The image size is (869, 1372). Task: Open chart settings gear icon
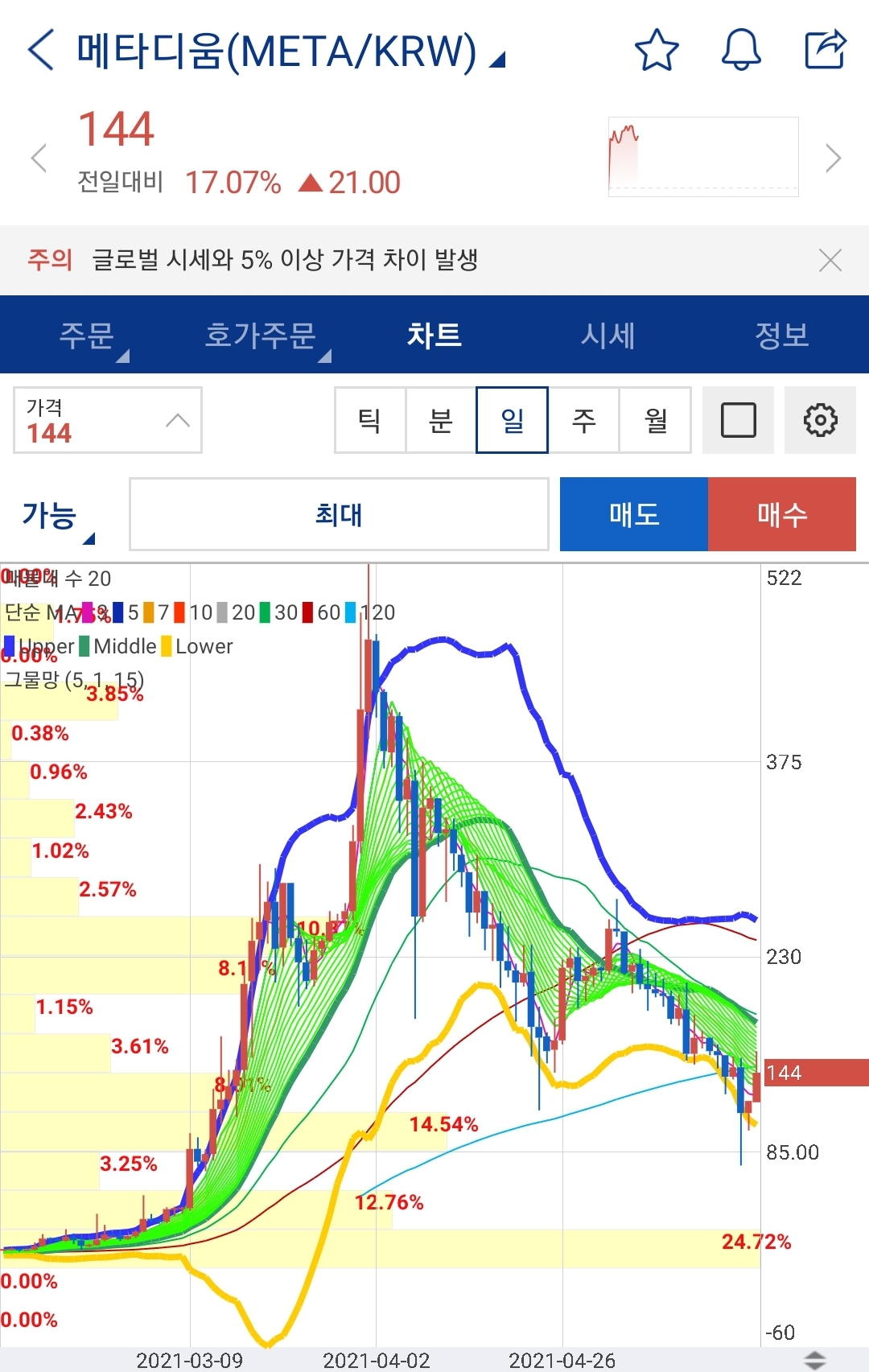[820, 420]
